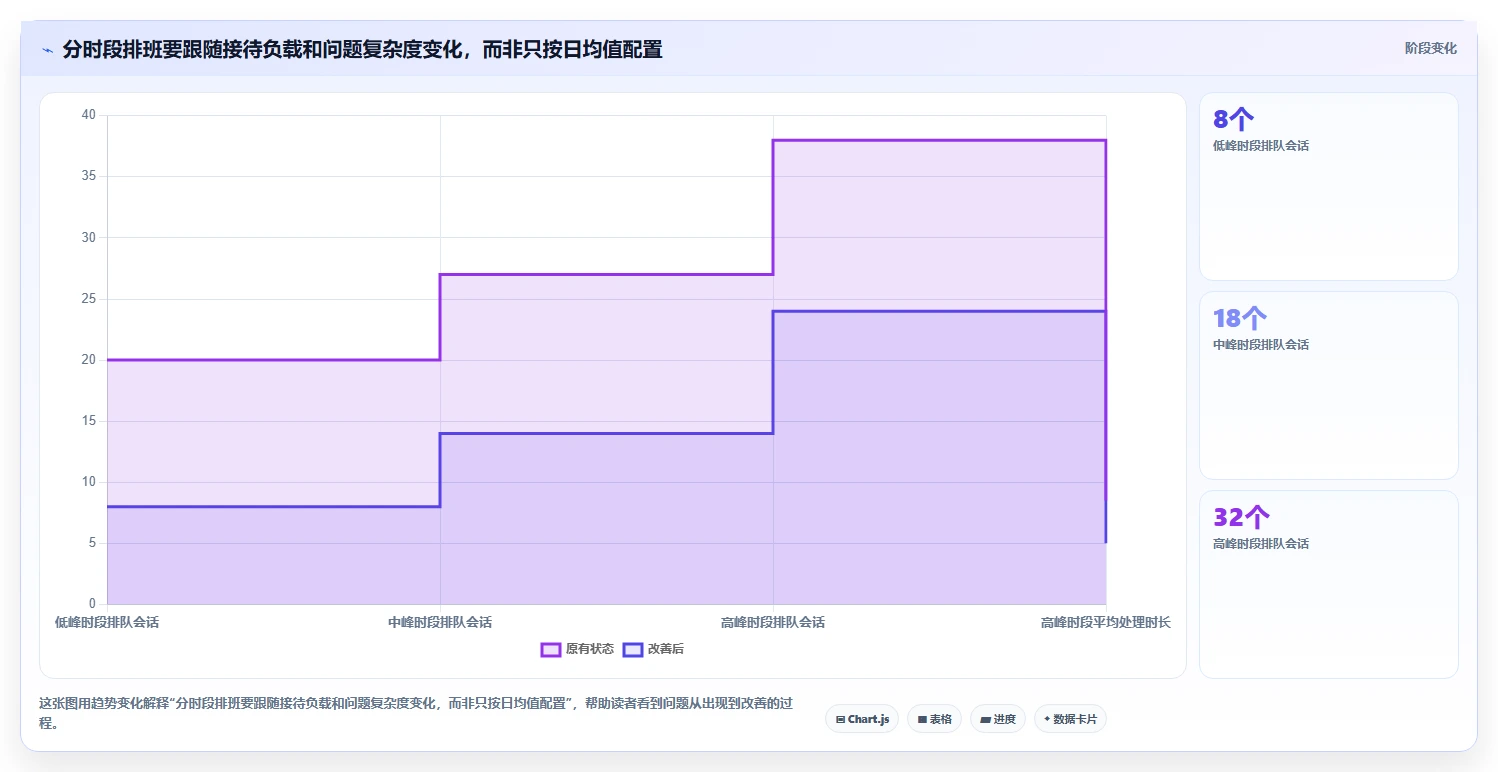Viewport: 1498px width, 772px height.
Task: Select the 18个 中峰时段排队会话 card
Action: (1329, 386)
